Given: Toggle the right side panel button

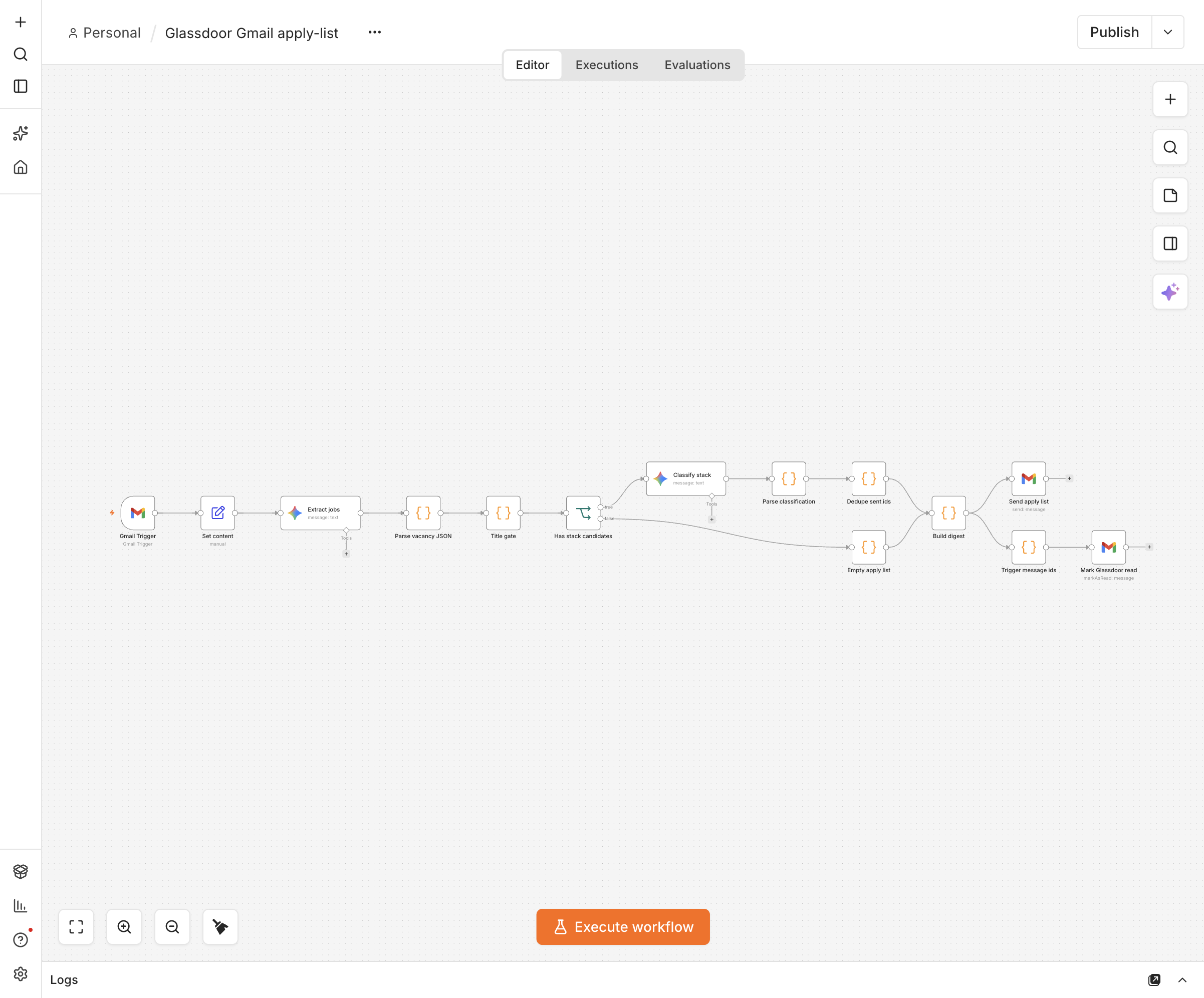Looking at the screenshot, I should tap(1170, 243).
